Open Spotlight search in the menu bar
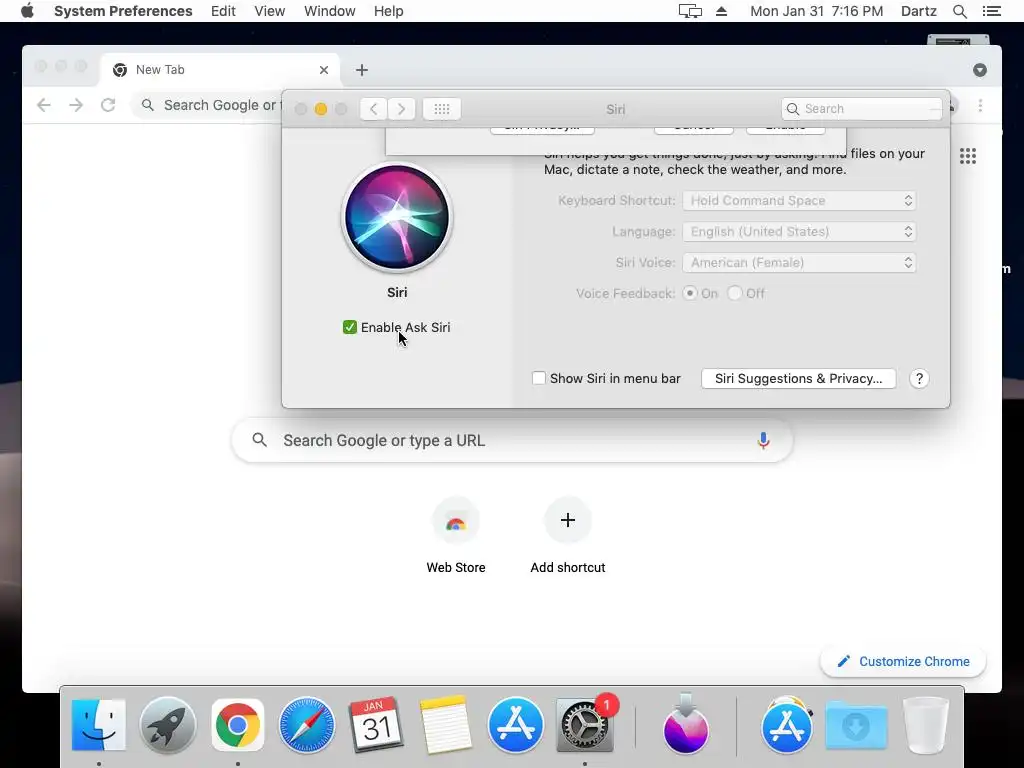1024x768 pixels. pyautogui.click(x=959, y=11)
